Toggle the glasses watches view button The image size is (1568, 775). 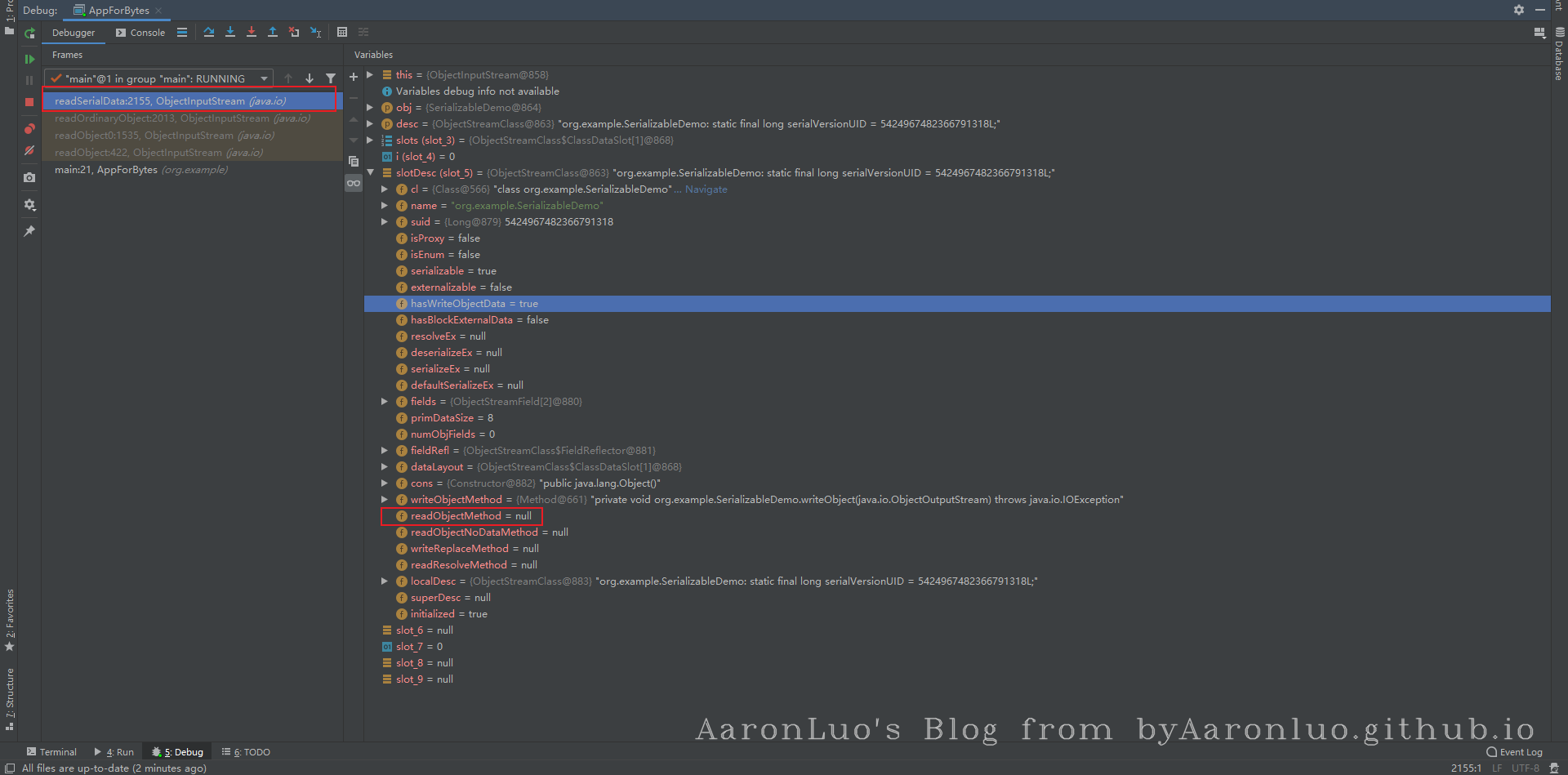[x=354, y=183]
